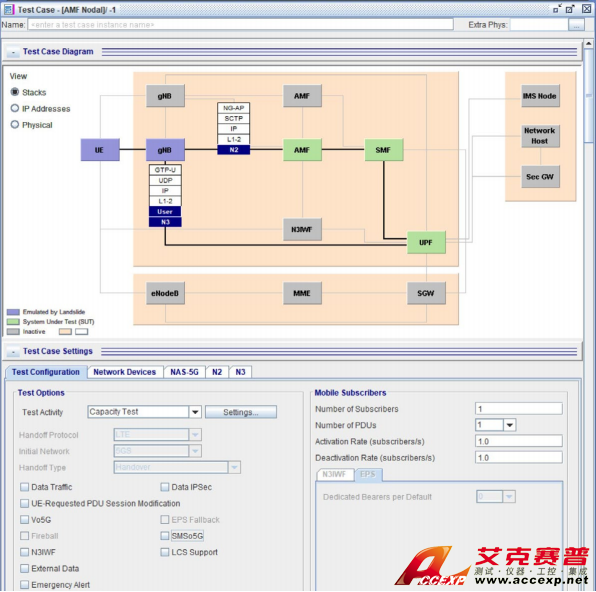Click the Settings... button

[241, 412]
